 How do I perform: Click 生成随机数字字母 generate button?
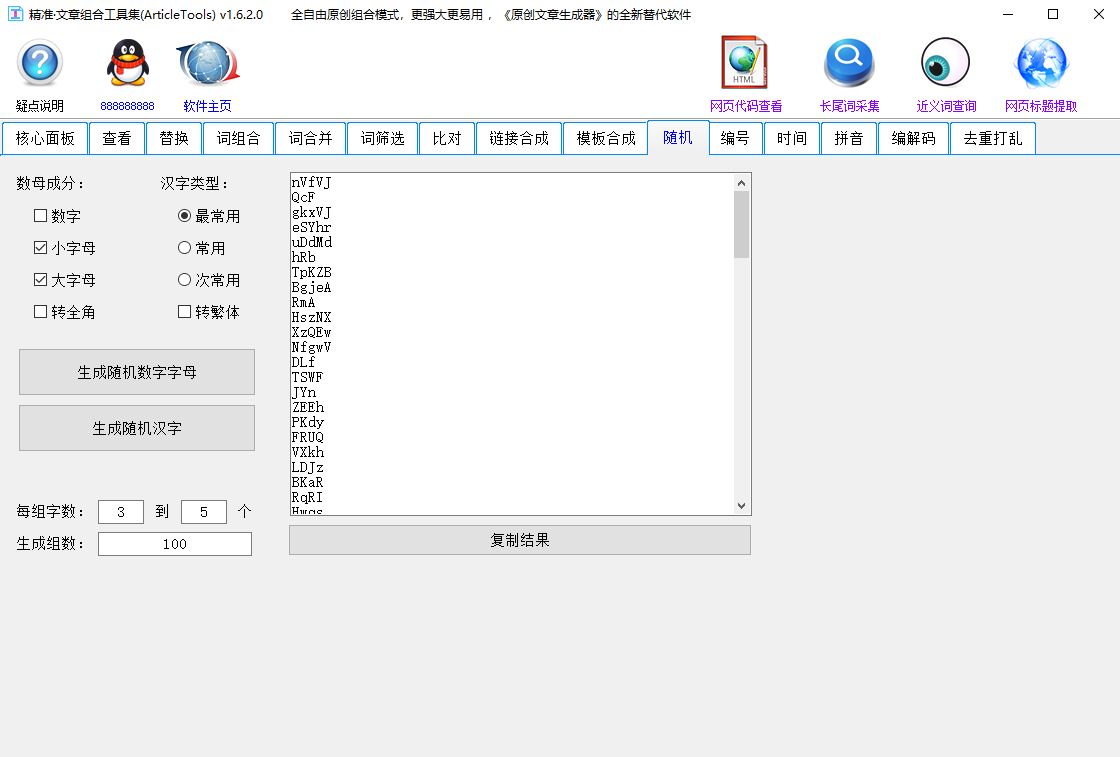click(x=136, y=371)
